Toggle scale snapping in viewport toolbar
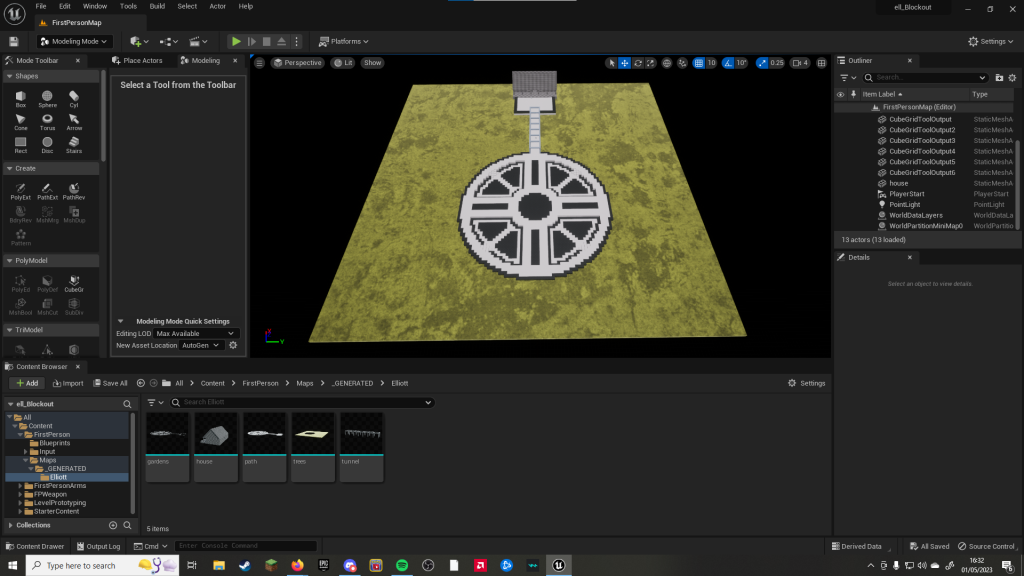Screen dimensions: 1024x576 (762, 63)
